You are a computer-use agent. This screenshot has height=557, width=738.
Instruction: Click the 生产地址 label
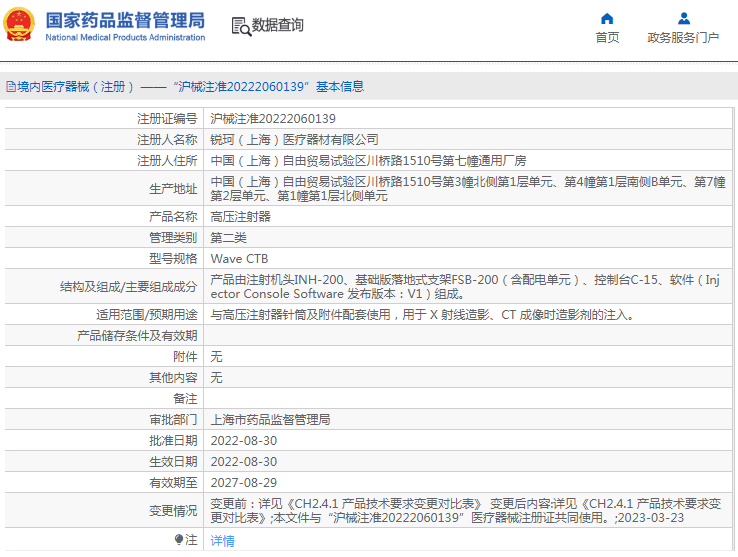pyautogui.click(x=173, y=189)
